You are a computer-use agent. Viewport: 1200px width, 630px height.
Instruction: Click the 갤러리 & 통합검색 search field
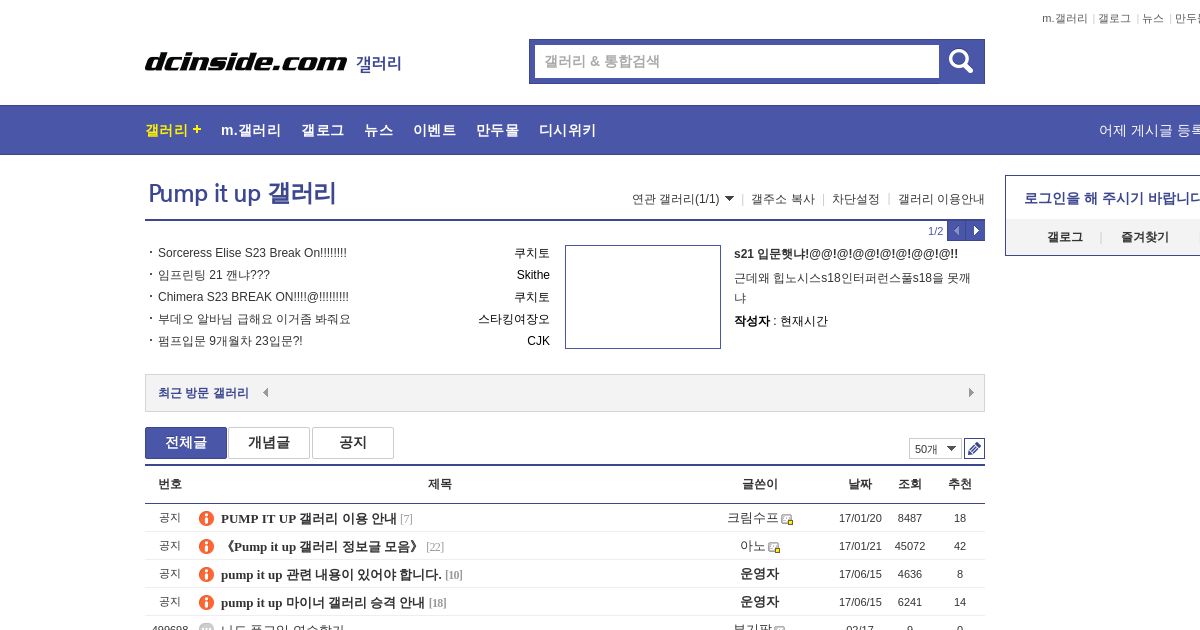tap(737, 61)
